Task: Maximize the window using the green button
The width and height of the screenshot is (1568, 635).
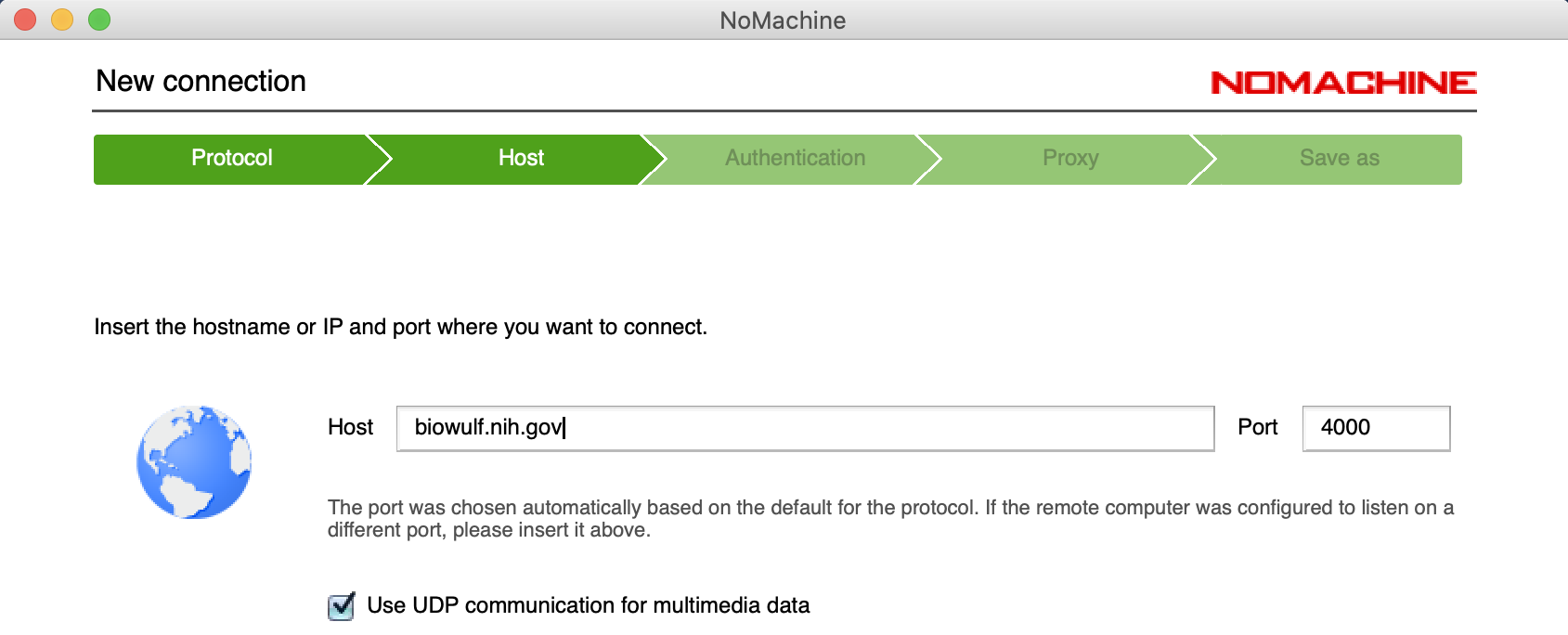Action: [99, 19]
